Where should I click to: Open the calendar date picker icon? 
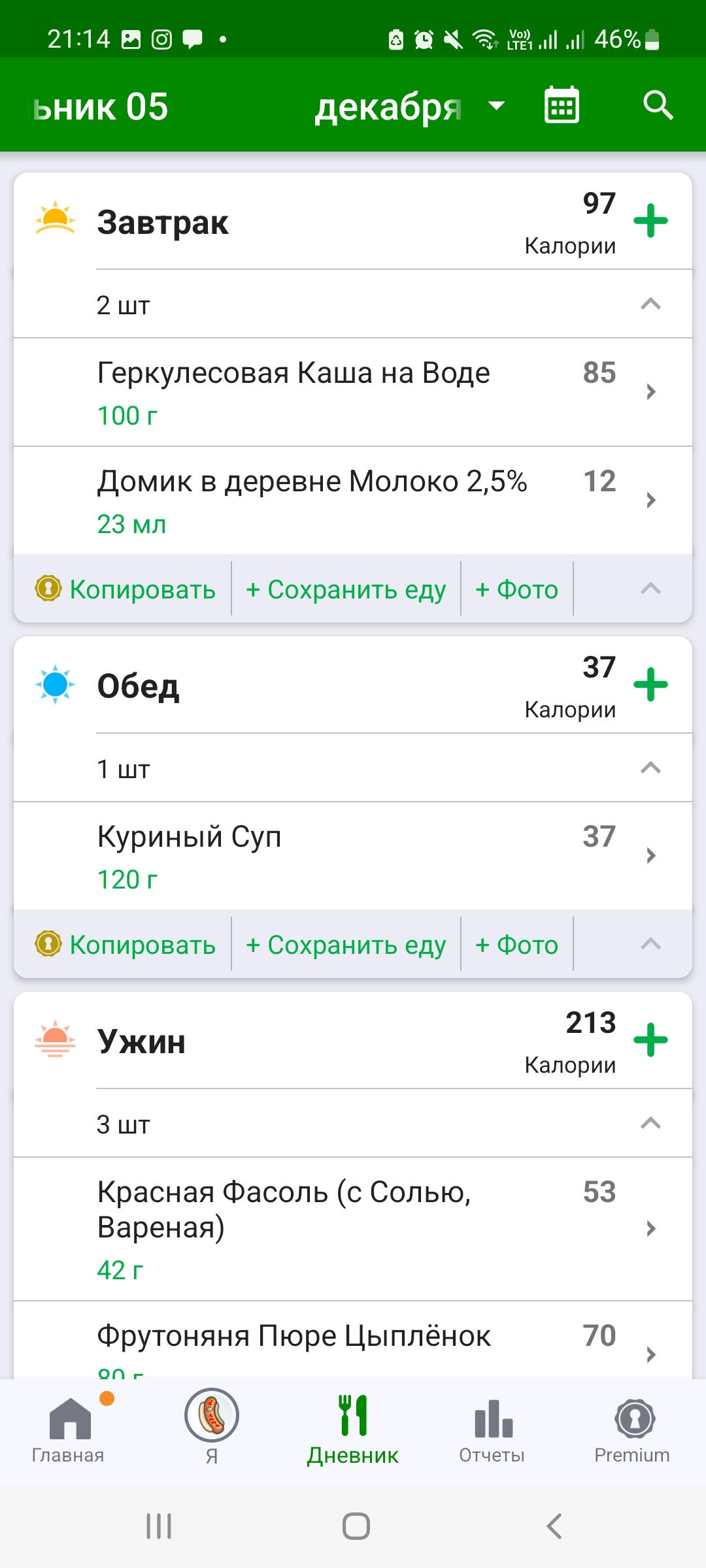(x=562, y=105)
